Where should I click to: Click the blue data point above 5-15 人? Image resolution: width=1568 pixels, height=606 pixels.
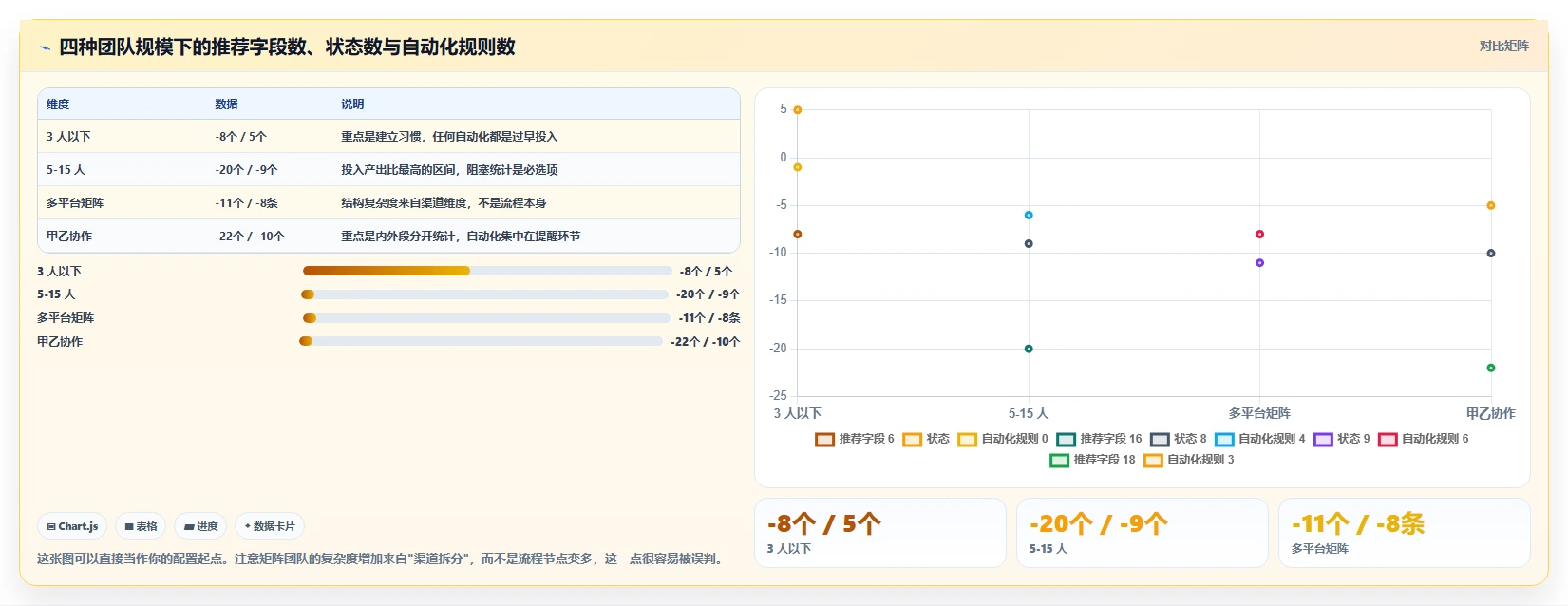1029,216
